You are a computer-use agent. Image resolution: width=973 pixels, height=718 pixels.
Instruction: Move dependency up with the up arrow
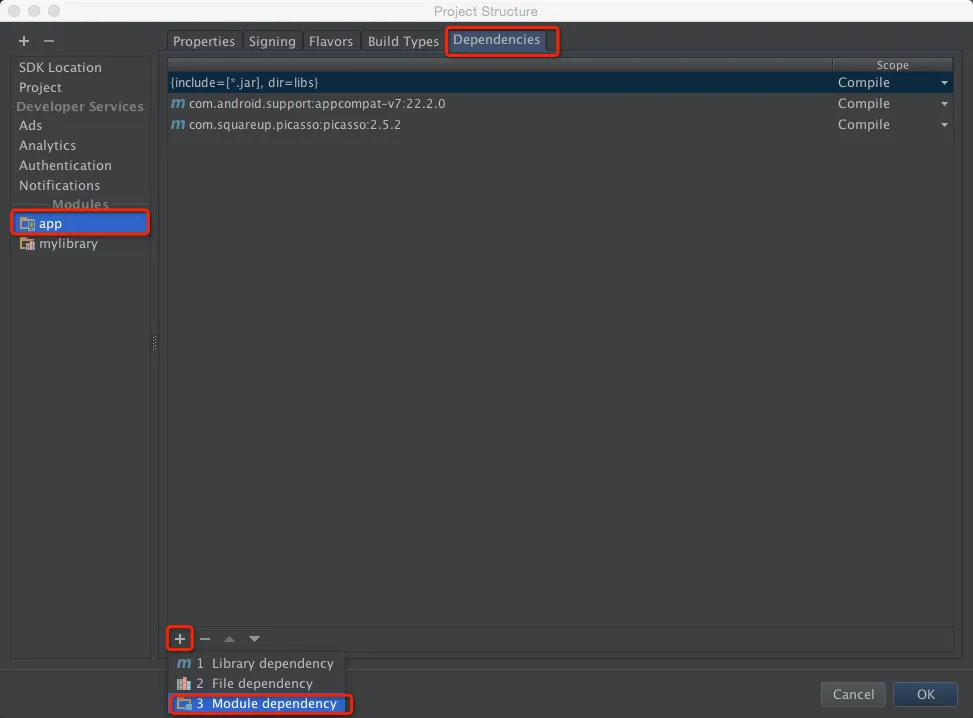pos(230,639)
